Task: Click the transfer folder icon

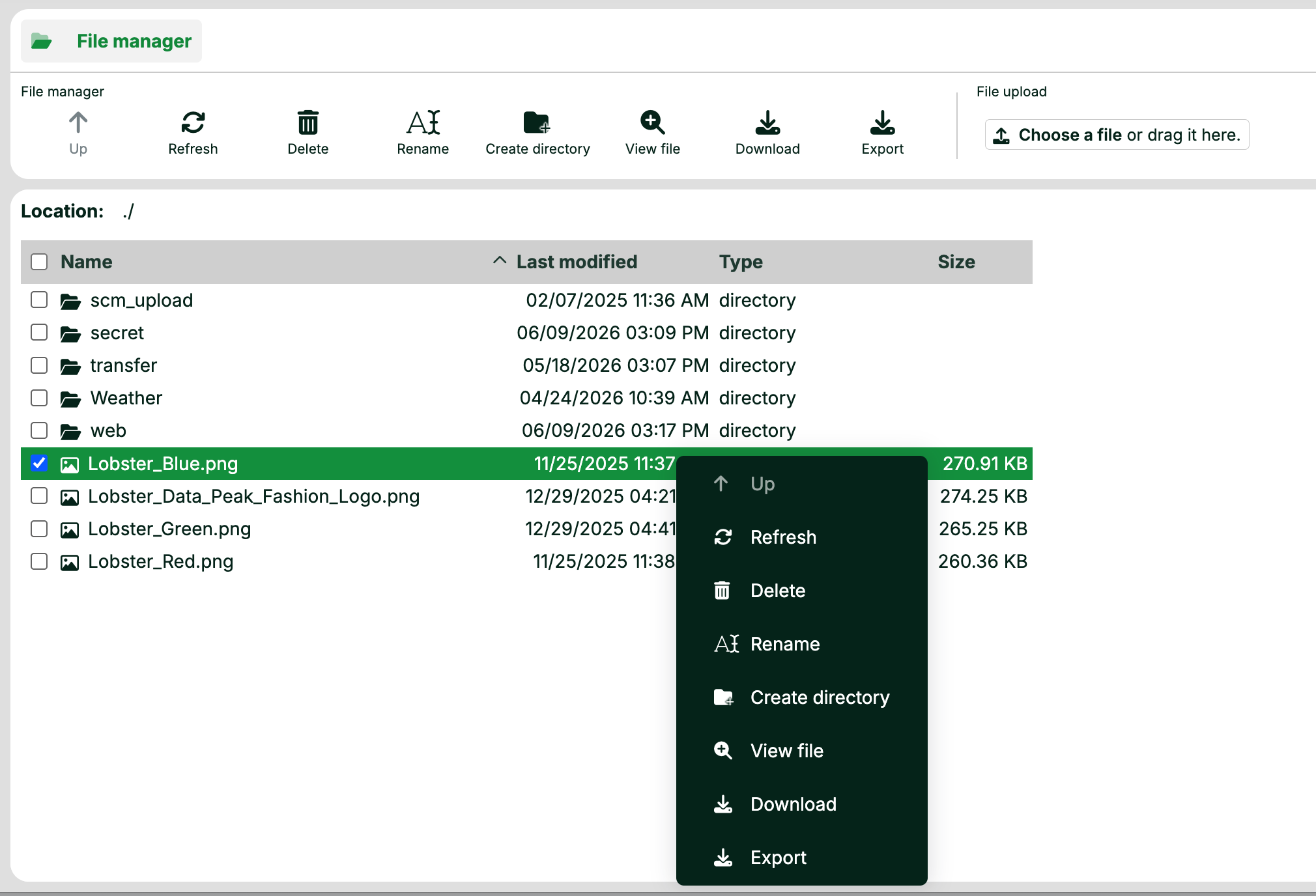Action: point(70,366)
